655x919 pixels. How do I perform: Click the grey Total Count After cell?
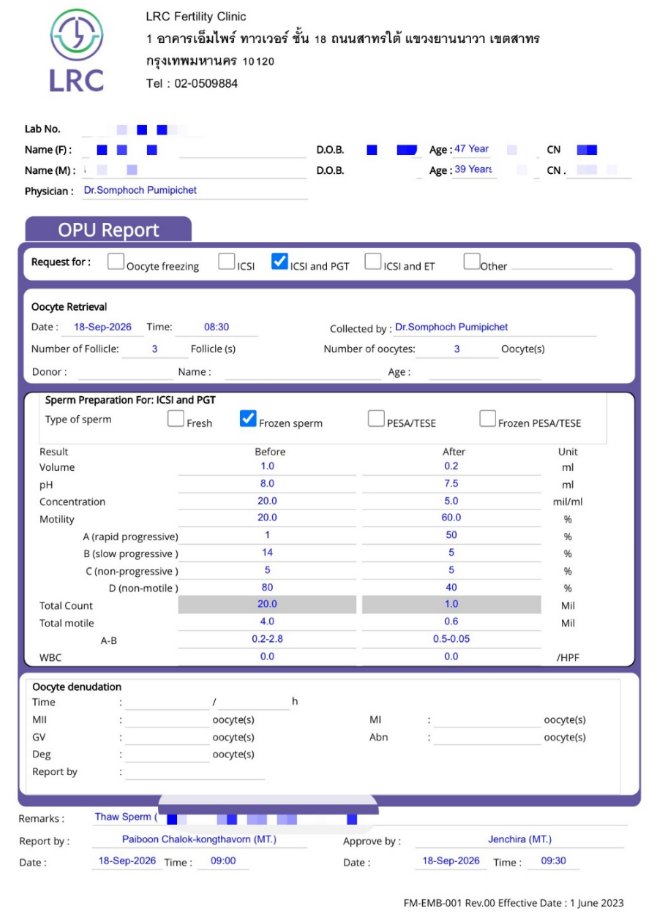pos(451,604)
